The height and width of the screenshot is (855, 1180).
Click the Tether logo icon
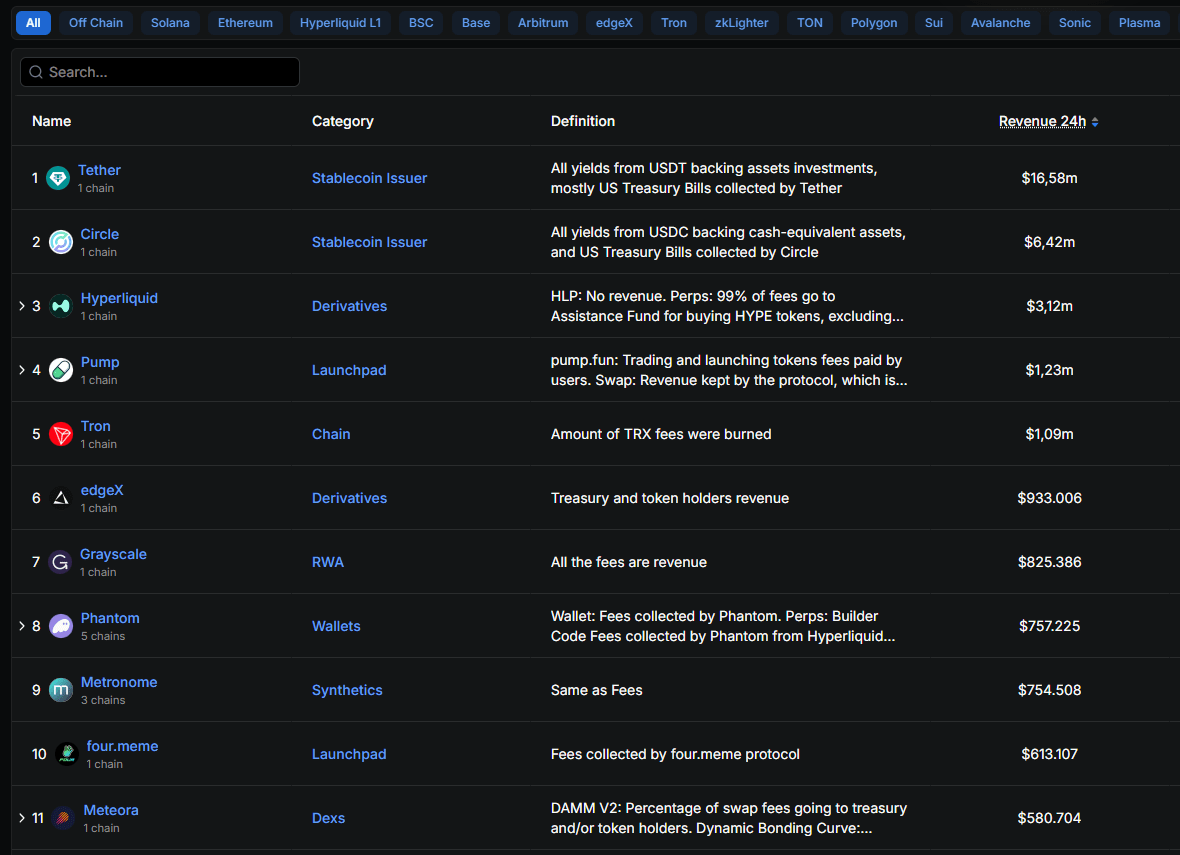[x=58, y=178]
